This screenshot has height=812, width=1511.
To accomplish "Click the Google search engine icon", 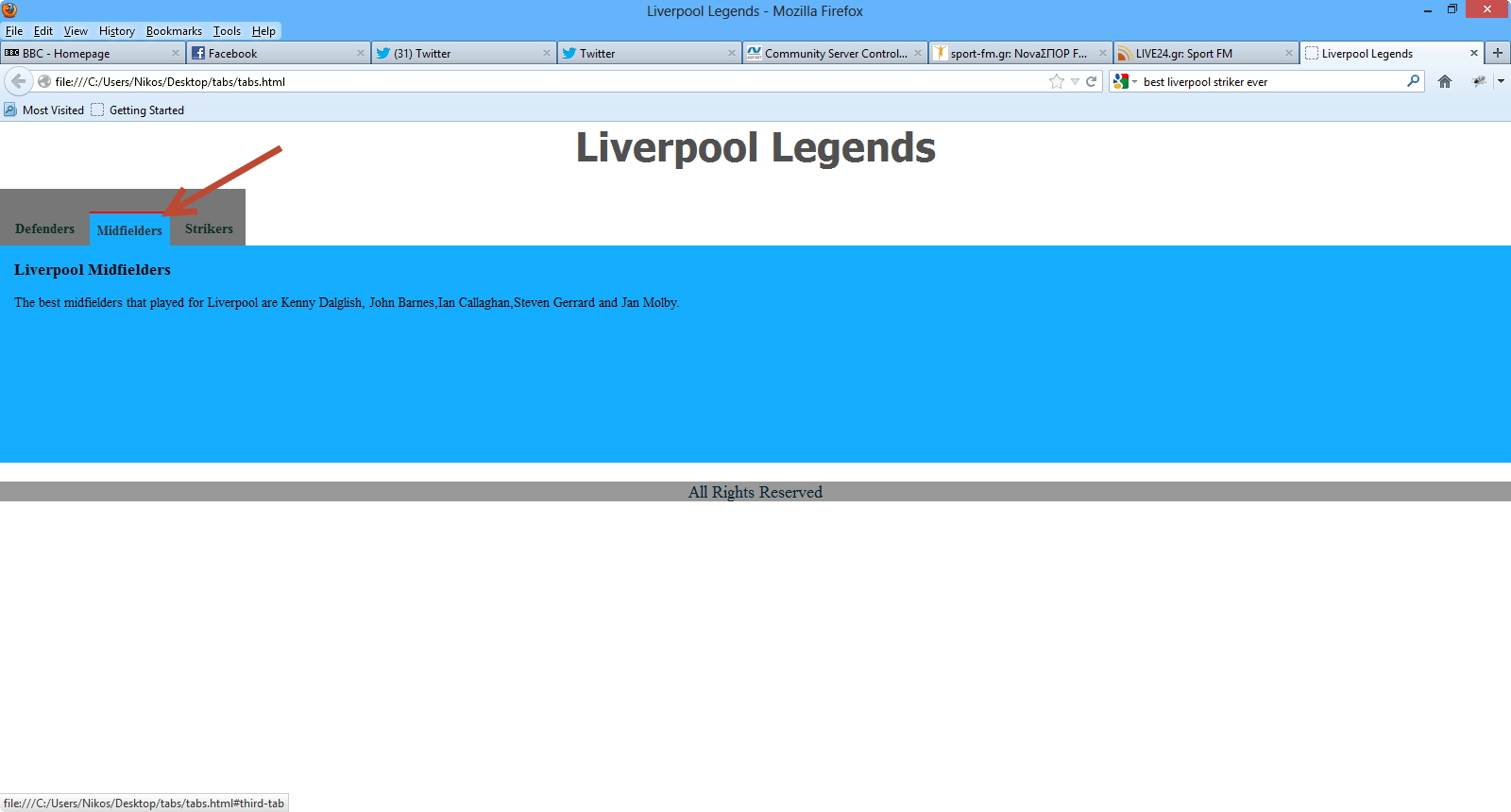I will [x=1121, y=81].
